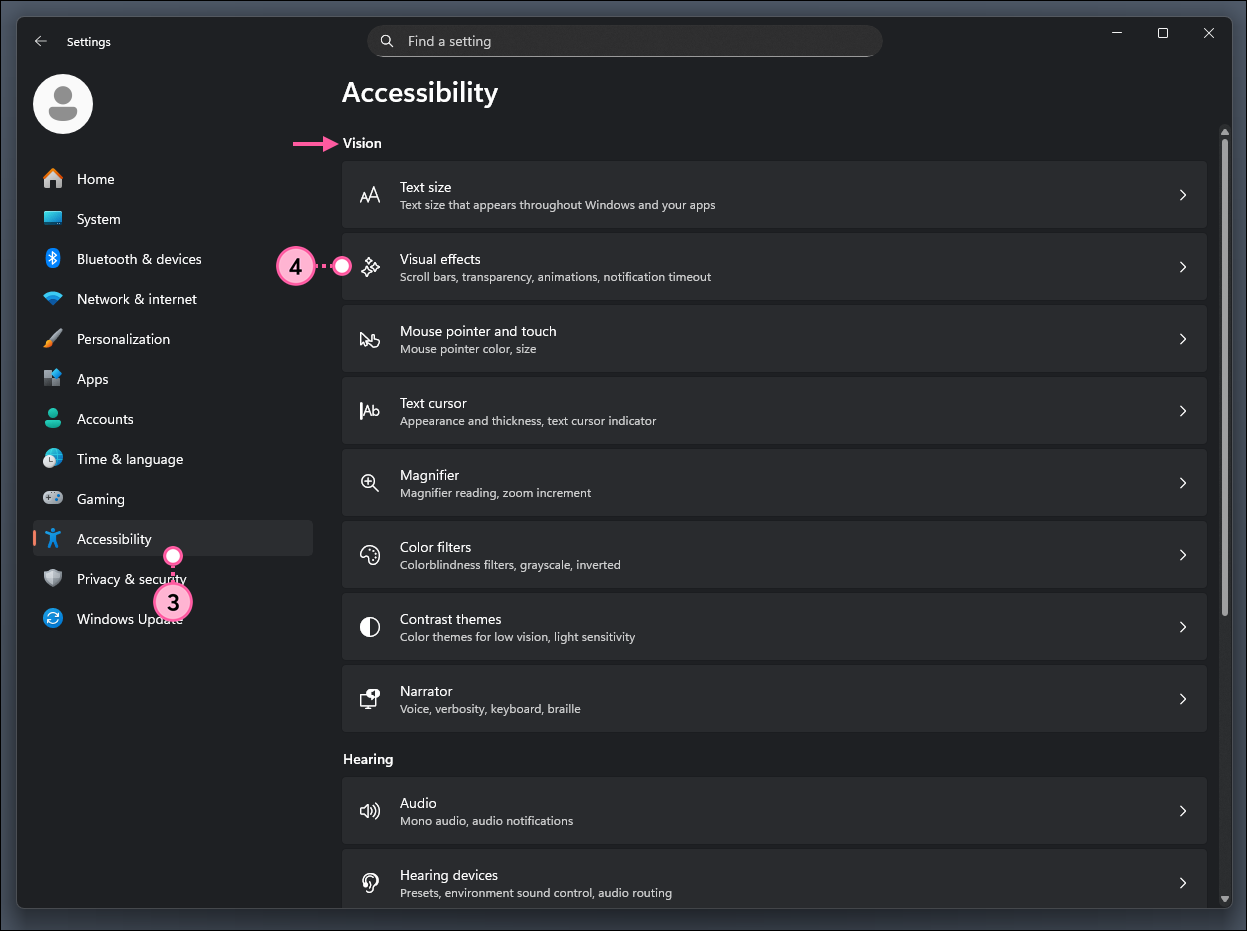Click the Windows Update icon
Viewport: 1247px width, 931px height.
[52, 618]
